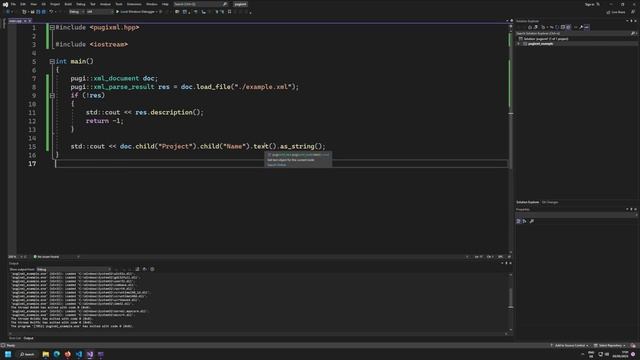Open the taskbar Search box
The width and height of the screenshot is (640, 360).
click(x=27, y=354)
